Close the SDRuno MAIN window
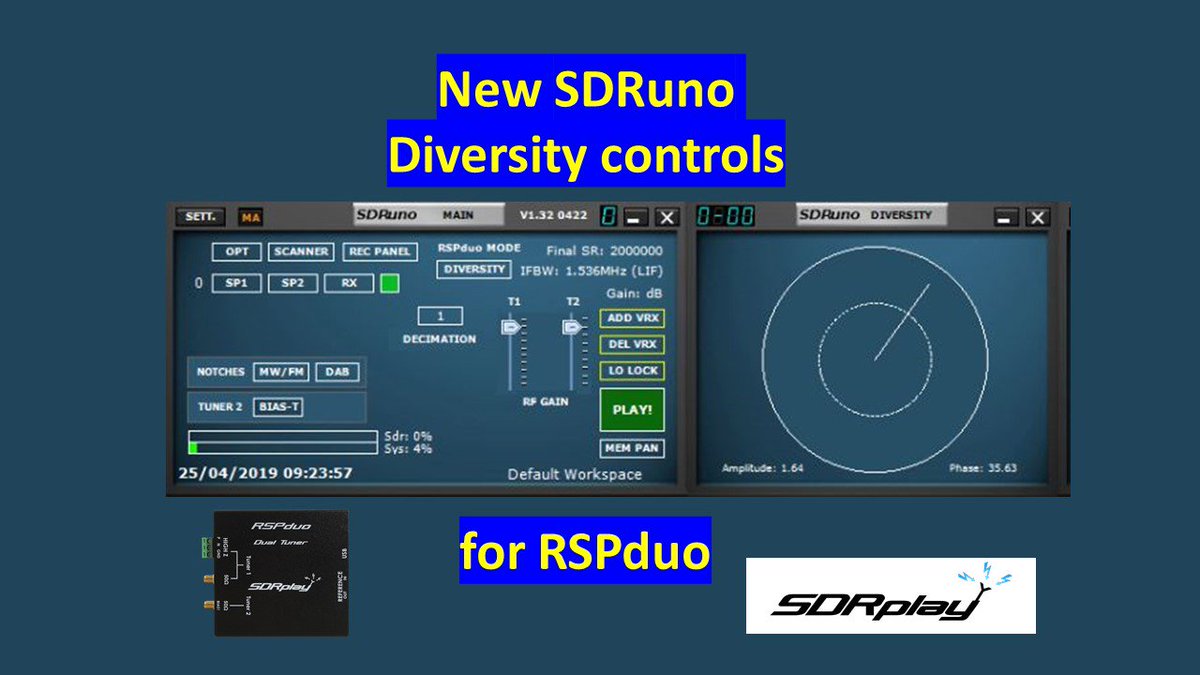 coord(667,217)
